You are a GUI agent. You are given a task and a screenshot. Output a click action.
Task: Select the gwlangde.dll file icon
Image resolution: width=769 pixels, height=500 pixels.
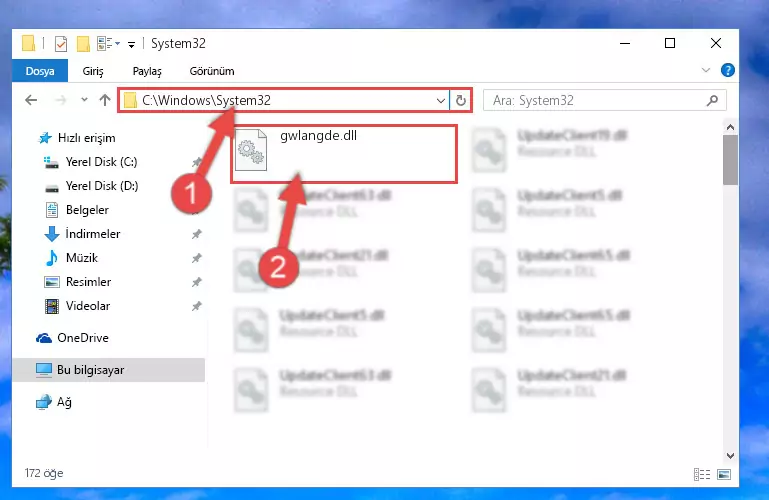pyautogui.click(x=251, y=150)
